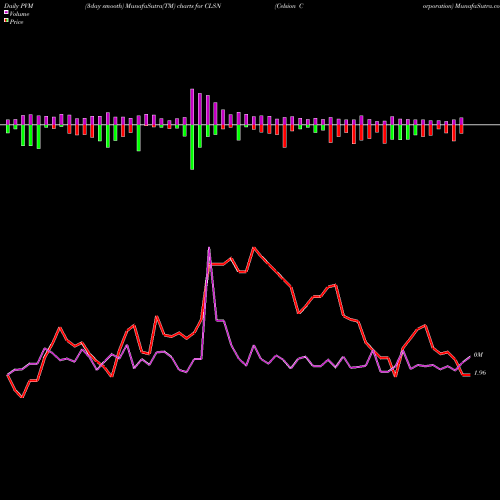Click the purple Volume legend swatch

[x=6, y=12]
